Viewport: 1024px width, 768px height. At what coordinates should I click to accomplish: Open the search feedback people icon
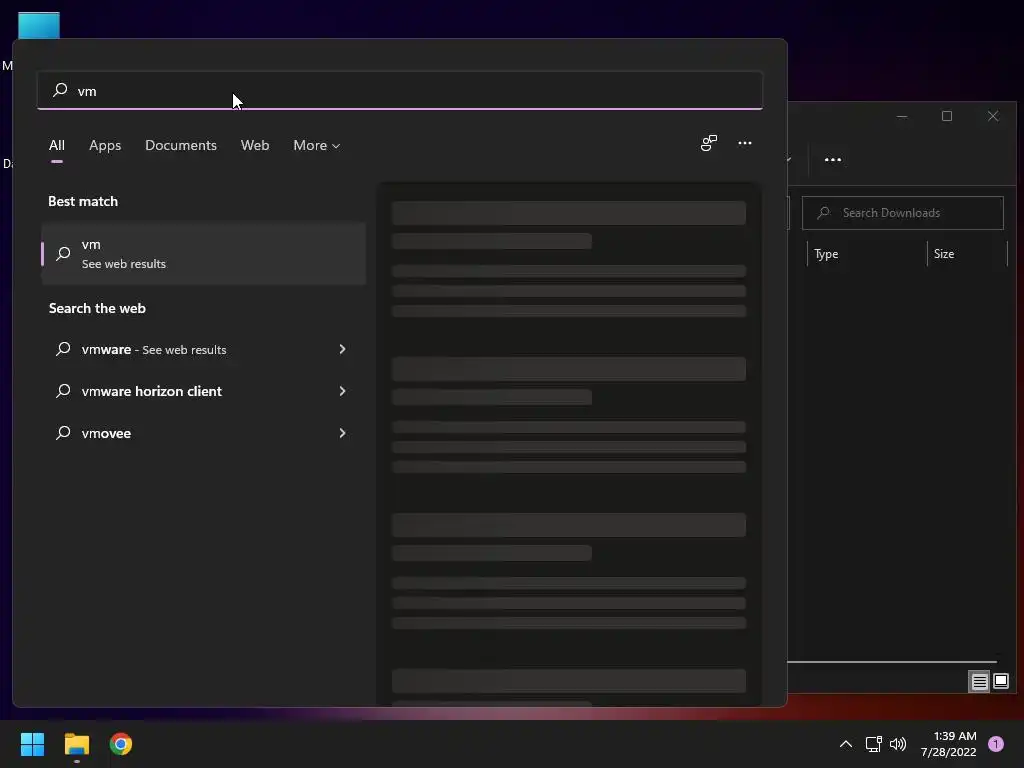click(709, 143)
